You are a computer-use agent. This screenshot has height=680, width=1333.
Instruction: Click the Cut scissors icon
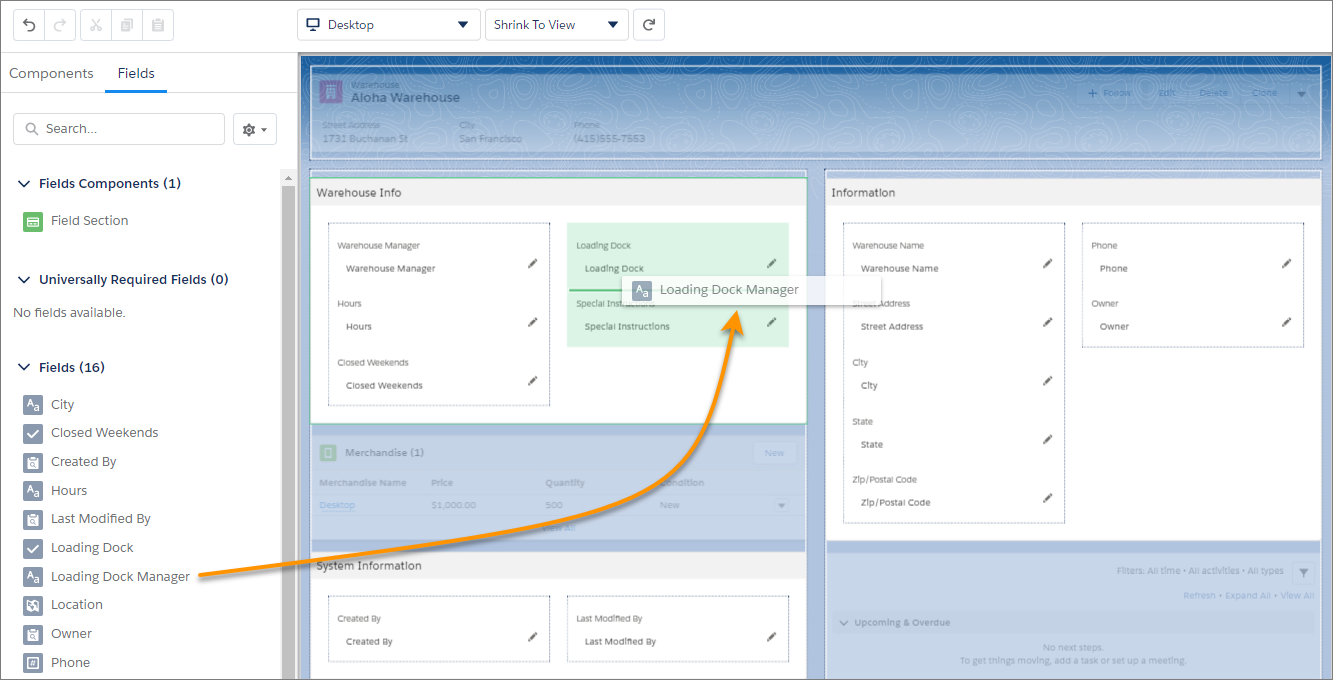97,25
